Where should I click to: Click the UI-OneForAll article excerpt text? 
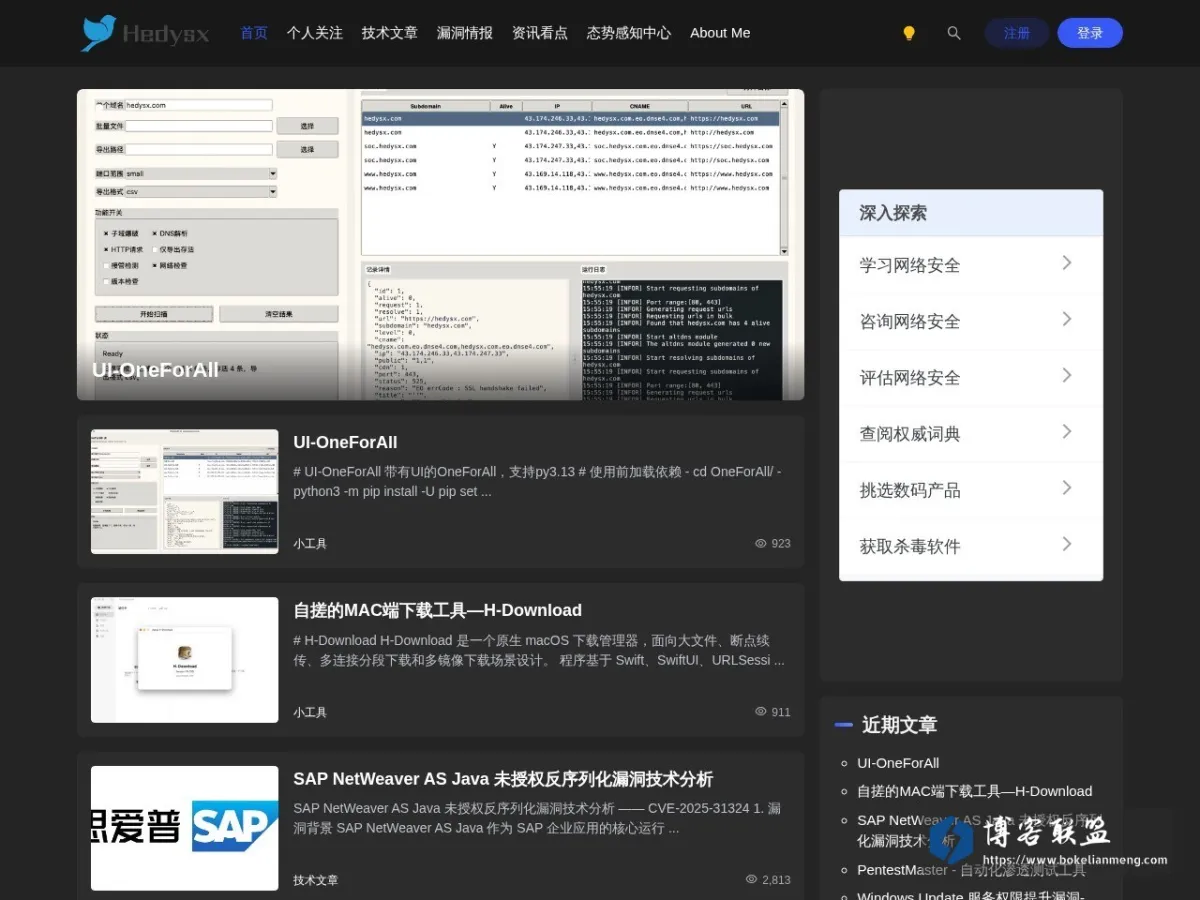[x=538, y=482]
